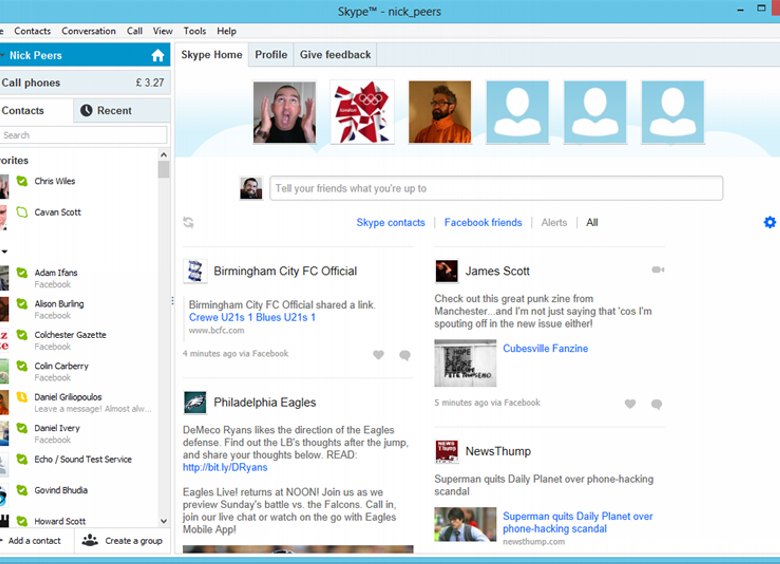
Task: Collapse the contact group below Cavan Scott
Action: click(x=4, y=251)
